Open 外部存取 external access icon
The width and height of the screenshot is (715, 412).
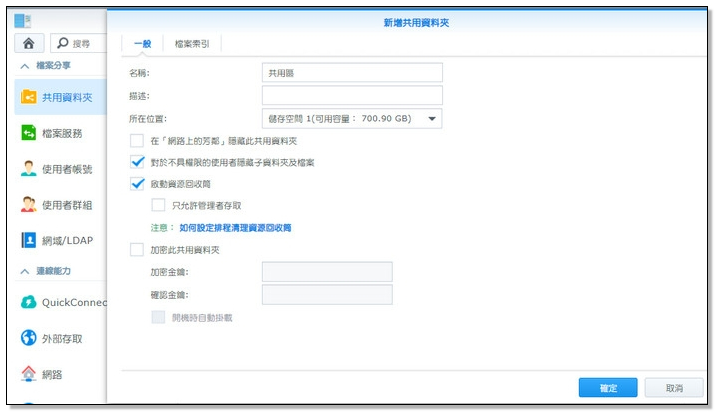pyautogui.click(x=29, y=338)
